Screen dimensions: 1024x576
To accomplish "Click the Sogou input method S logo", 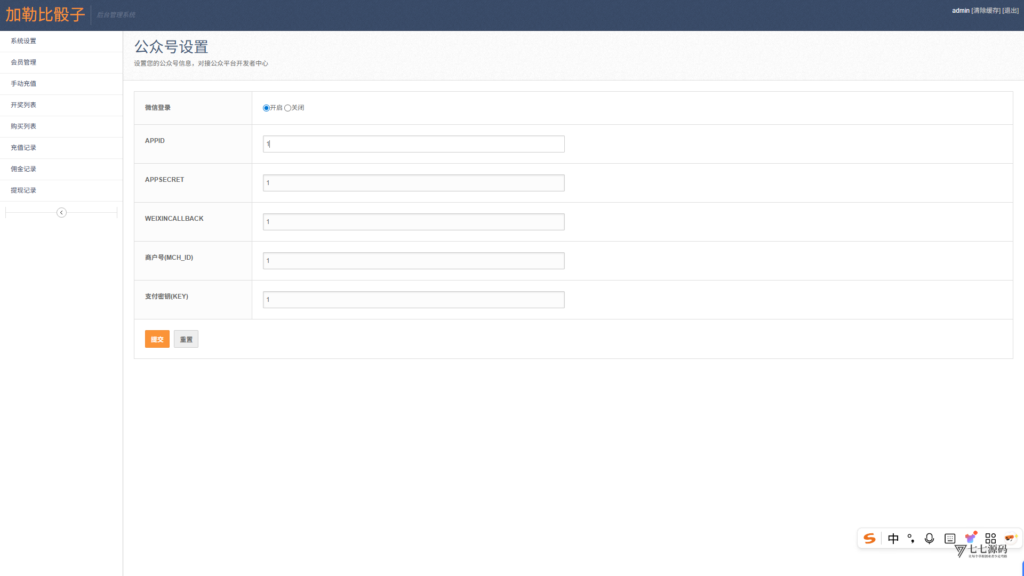I will tap(869, 538).
